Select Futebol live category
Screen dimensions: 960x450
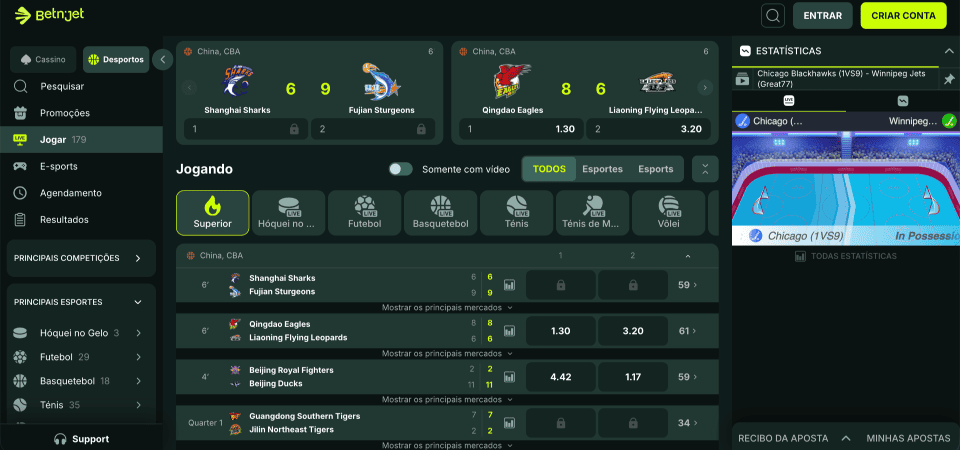pyautogui.click(x=364, y=213)
